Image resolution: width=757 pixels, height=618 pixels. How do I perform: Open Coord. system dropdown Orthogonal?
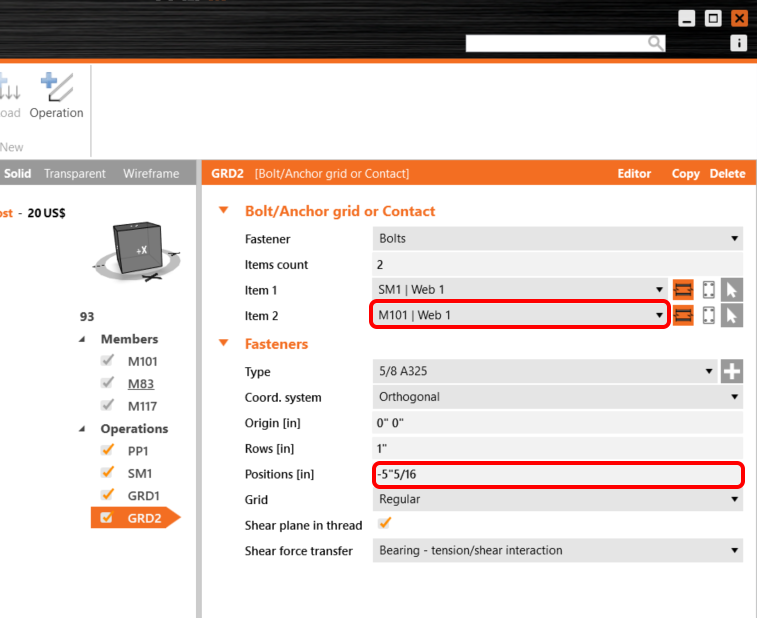click(558, 397)
